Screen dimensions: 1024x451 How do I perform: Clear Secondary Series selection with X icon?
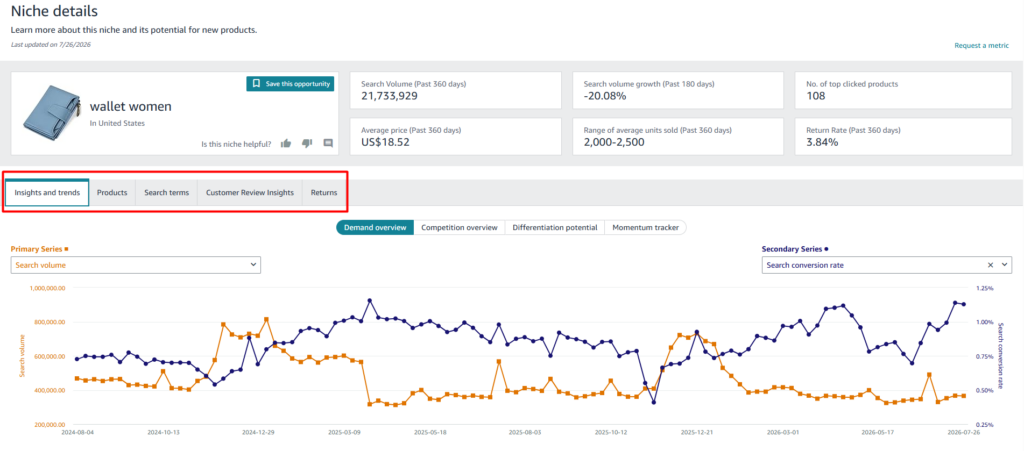click(990, 265)
